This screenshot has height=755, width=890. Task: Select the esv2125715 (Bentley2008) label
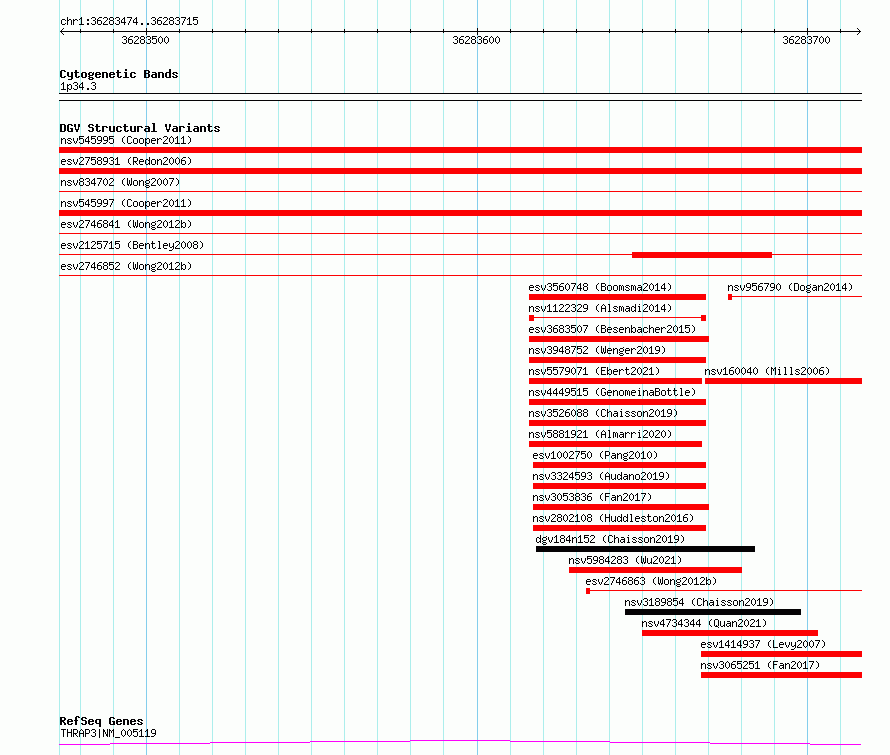click(x=132, y=245)
